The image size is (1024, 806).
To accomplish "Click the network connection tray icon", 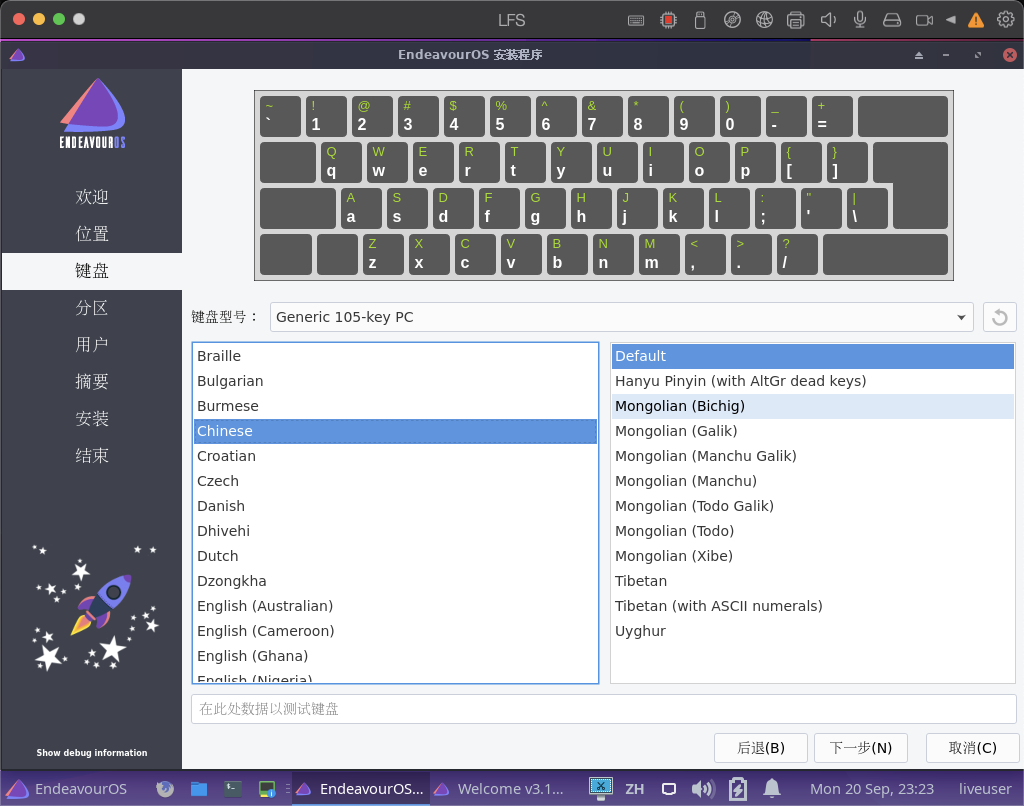I will pyautogui.click(x=601, y=788).
